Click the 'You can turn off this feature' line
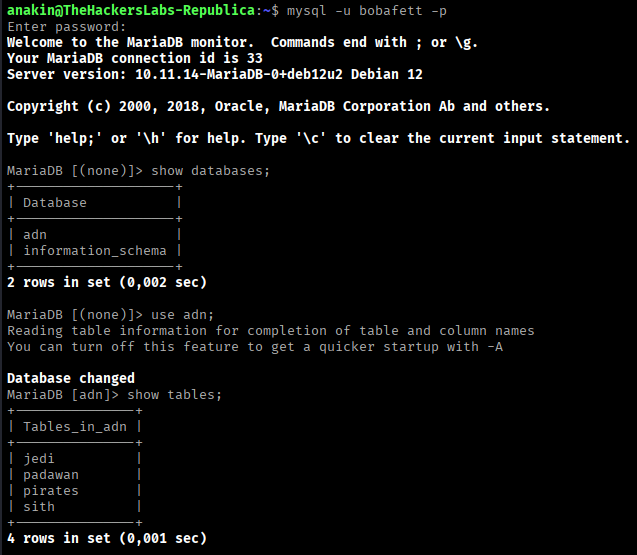 point(255,347)
